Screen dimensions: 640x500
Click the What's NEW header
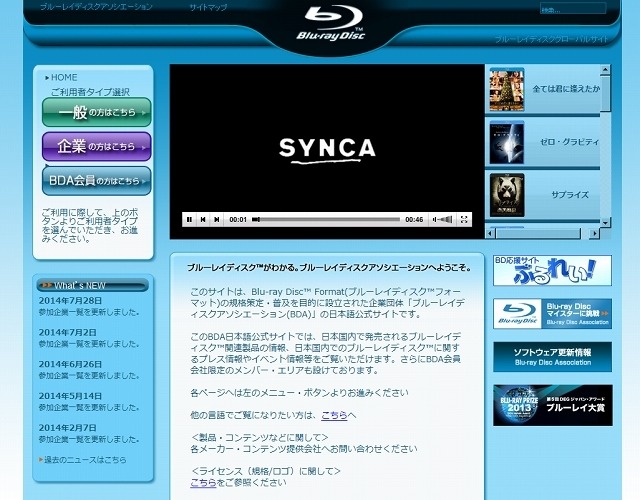(92, 285)
